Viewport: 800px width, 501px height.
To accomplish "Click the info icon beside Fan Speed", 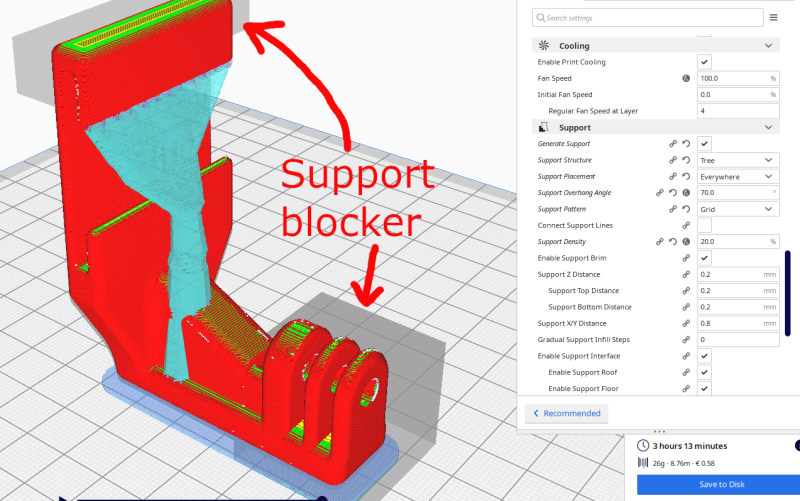I will 686,79.
